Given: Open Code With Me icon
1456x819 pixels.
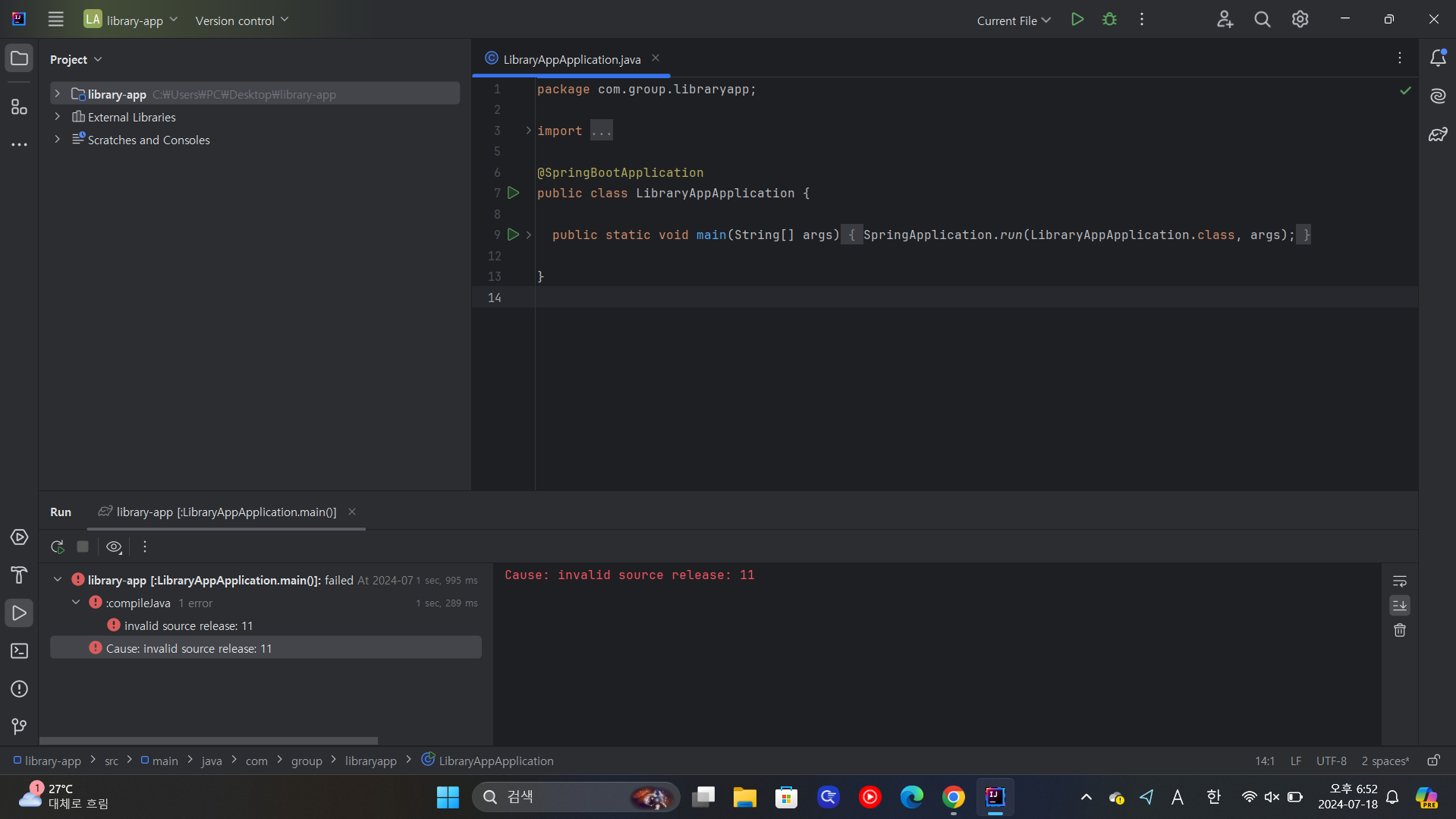Looking at the screenshot, I should pos(1225,20).
